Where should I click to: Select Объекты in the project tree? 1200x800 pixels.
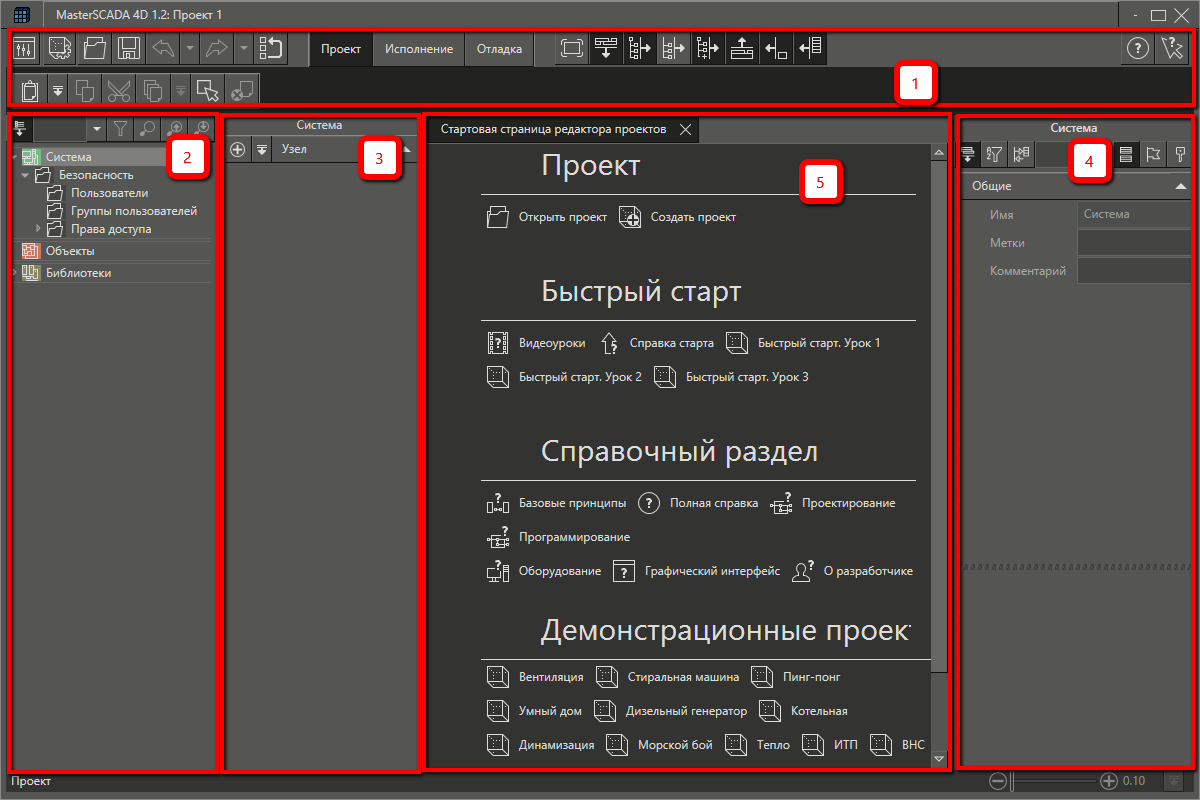tap(70, 251)
